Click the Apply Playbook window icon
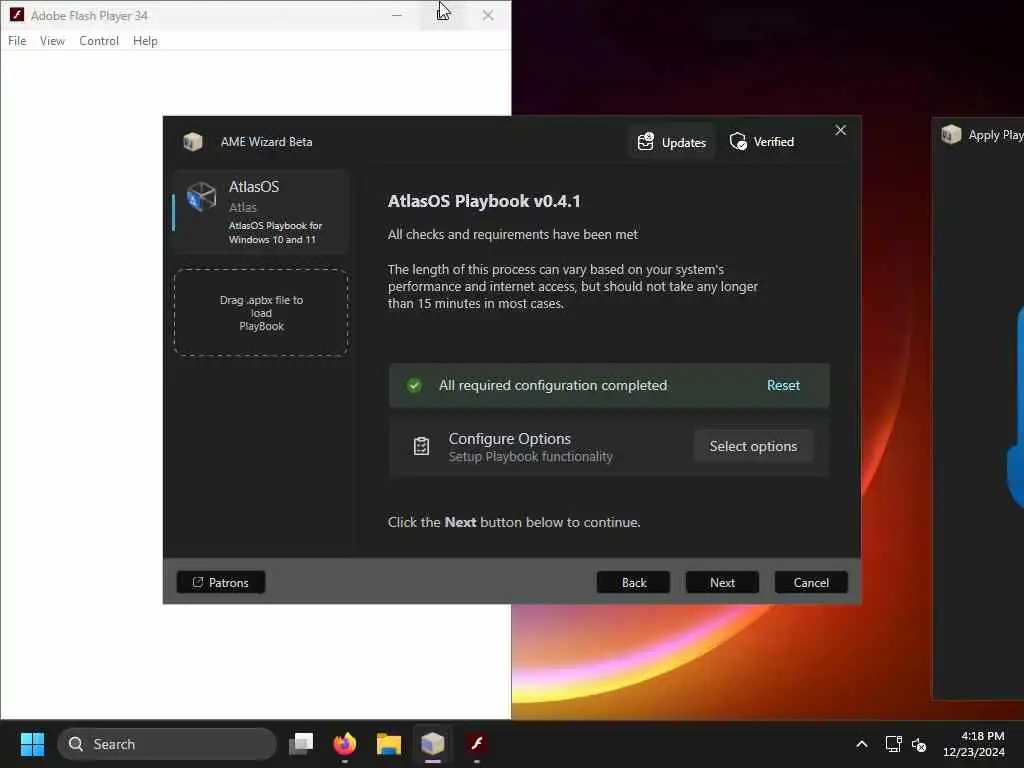Image resolution: width=1024 pixels, height=768 pixels. tap(952, 135)
